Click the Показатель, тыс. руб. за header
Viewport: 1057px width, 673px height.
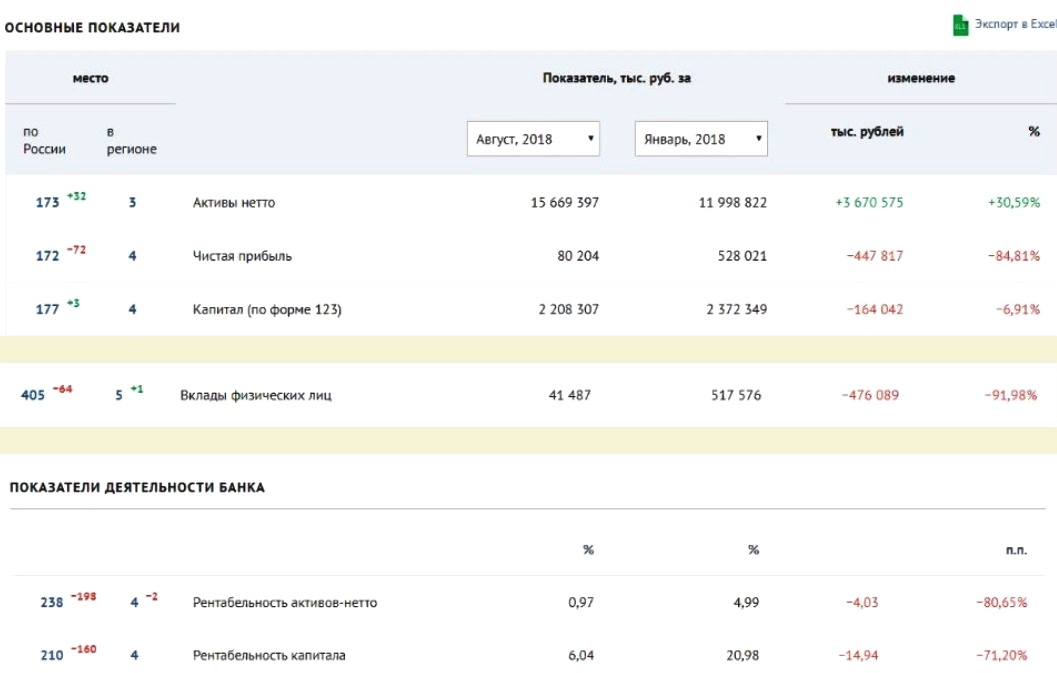point(617,78)
